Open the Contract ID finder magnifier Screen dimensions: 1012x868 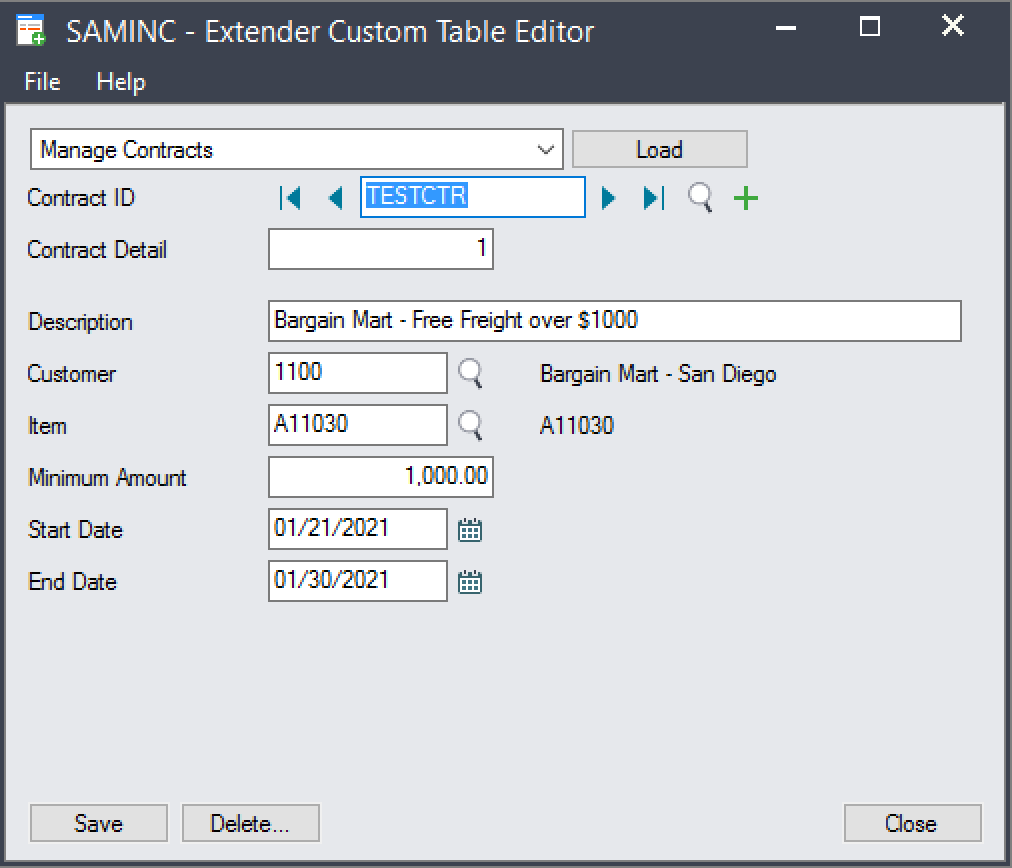pyautogui.click(x=700, y=197)
